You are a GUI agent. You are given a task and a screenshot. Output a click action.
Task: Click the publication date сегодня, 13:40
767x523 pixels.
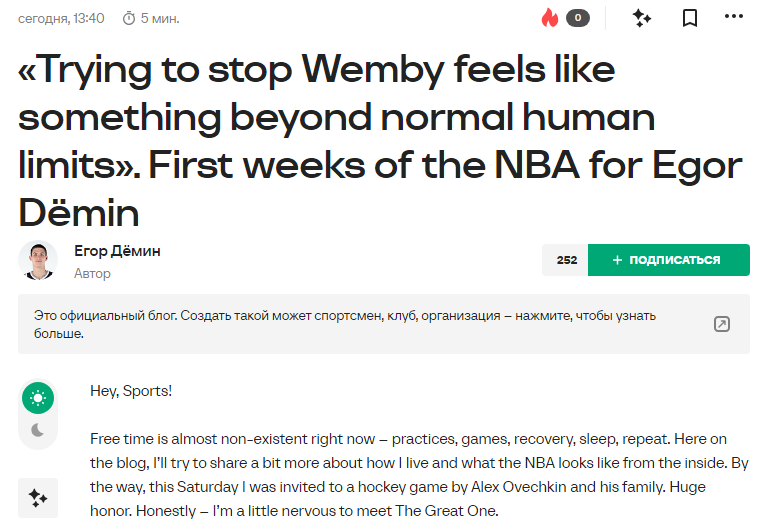(x=61, y=18)
